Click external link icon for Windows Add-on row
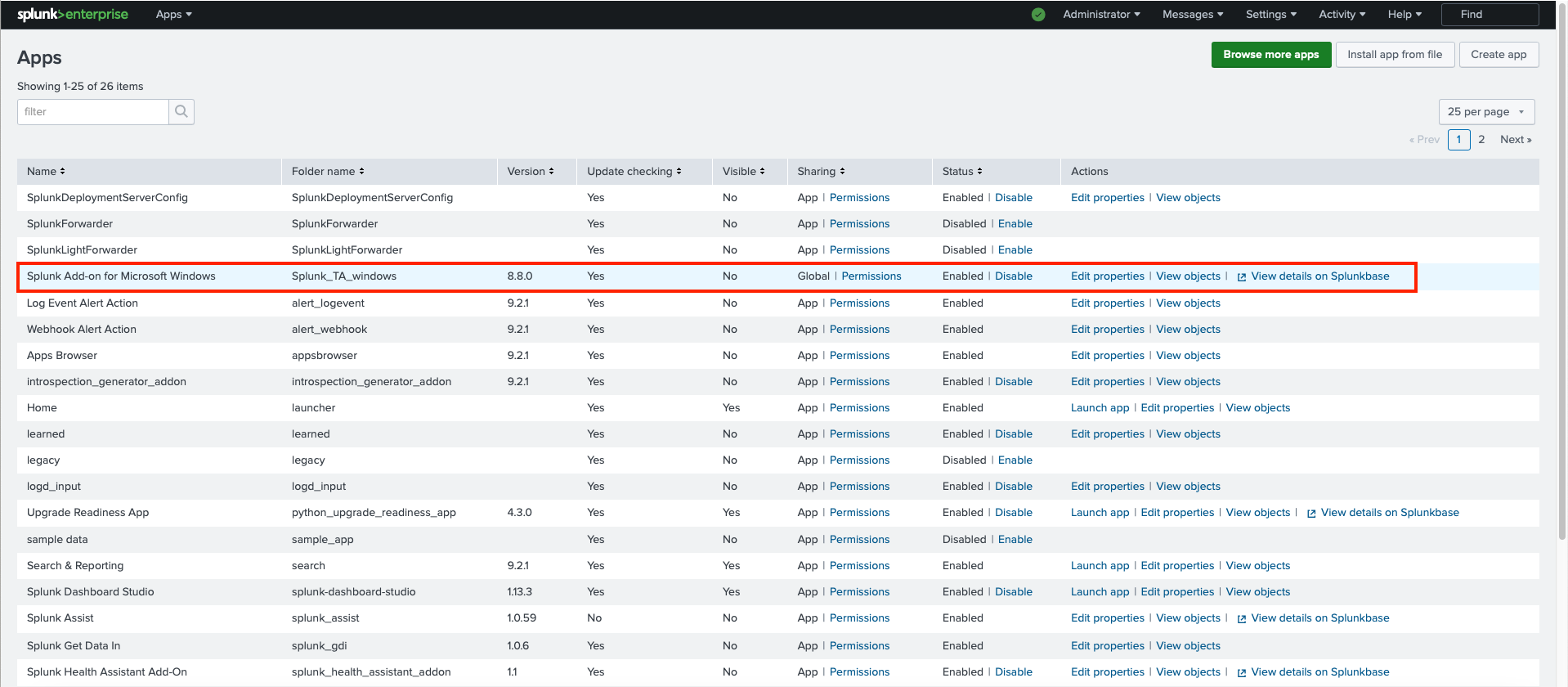The height and width of the screenshot is (687, 1568). pos(1241,277)
